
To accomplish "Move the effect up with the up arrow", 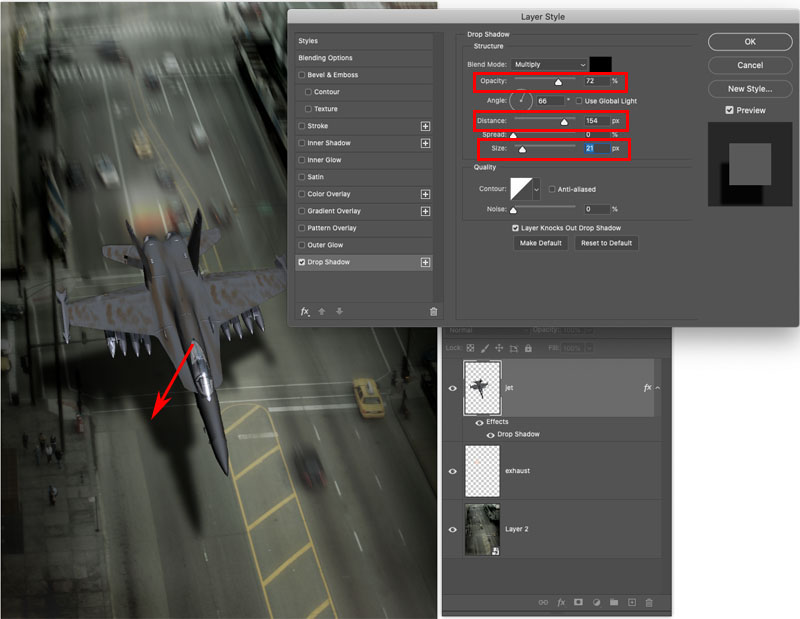I will pyautogui.click(x=321, y=311).
